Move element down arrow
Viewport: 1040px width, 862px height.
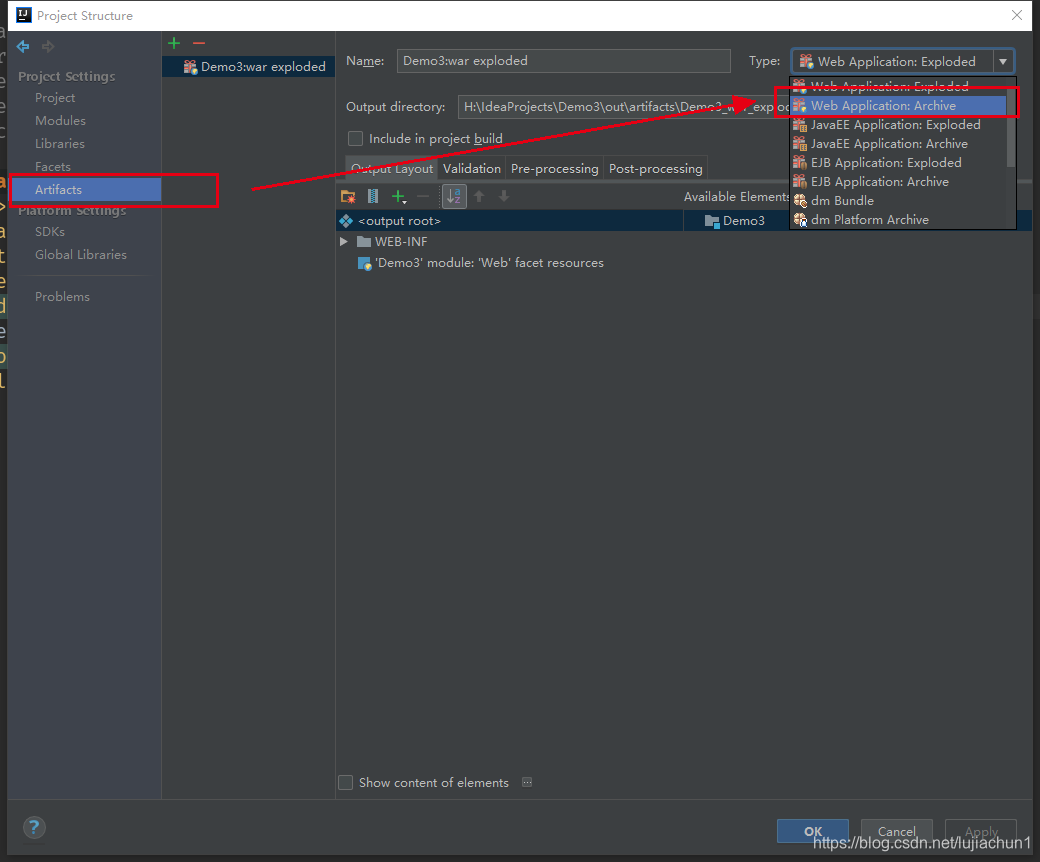504,196
